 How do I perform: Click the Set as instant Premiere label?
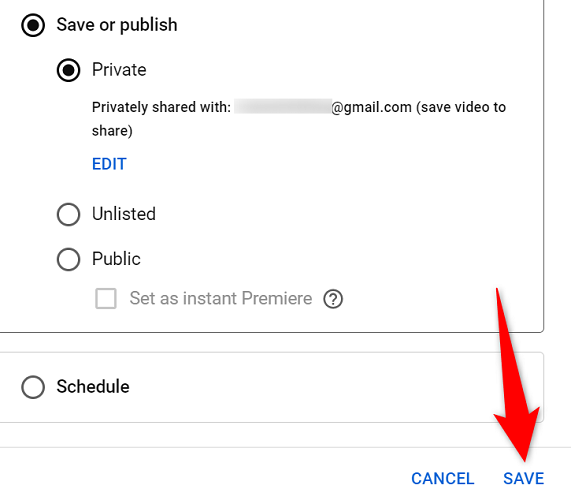click(221, 298)
